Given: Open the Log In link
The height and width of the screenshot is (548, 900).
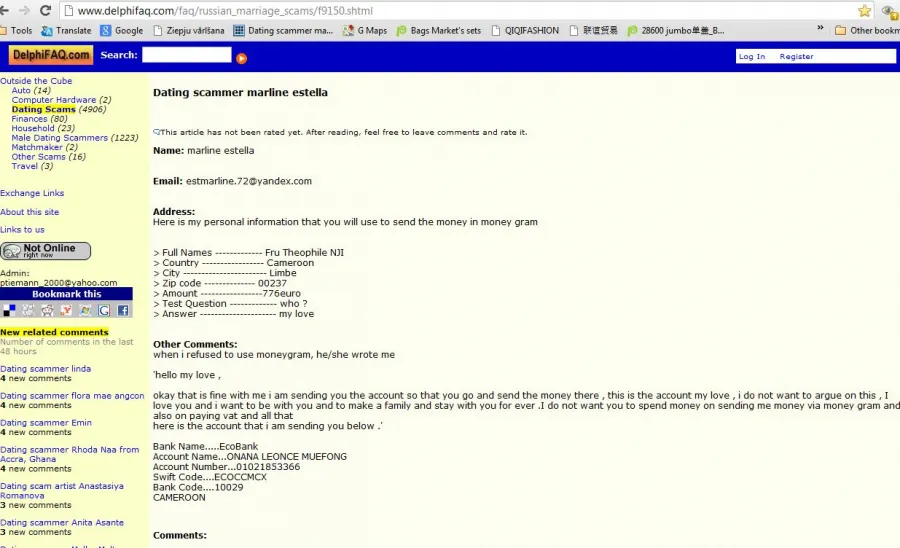Looking at the screenshot, I should tap(751, 56).
